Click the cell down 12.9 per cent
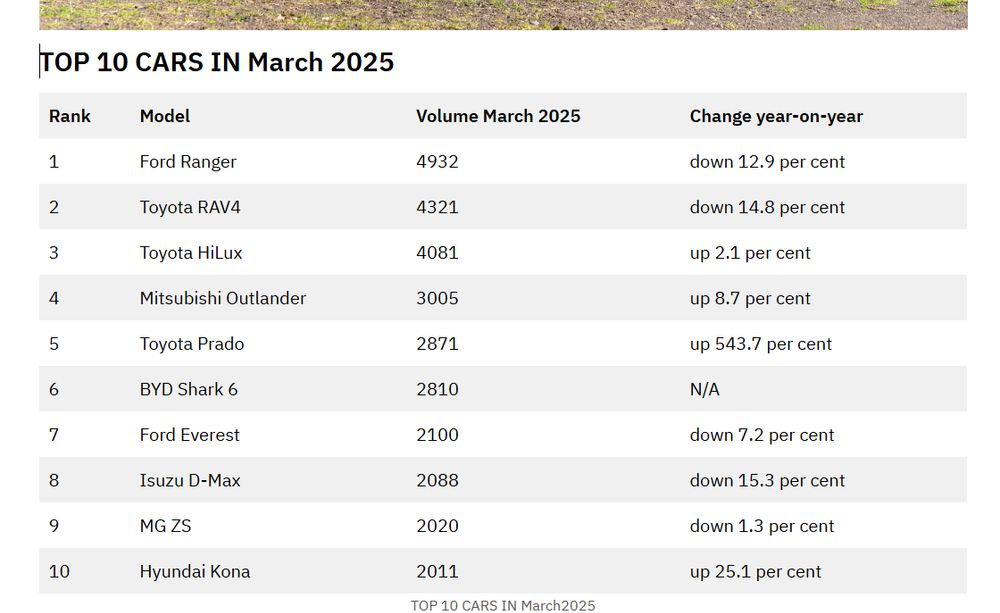 point(767,162)
